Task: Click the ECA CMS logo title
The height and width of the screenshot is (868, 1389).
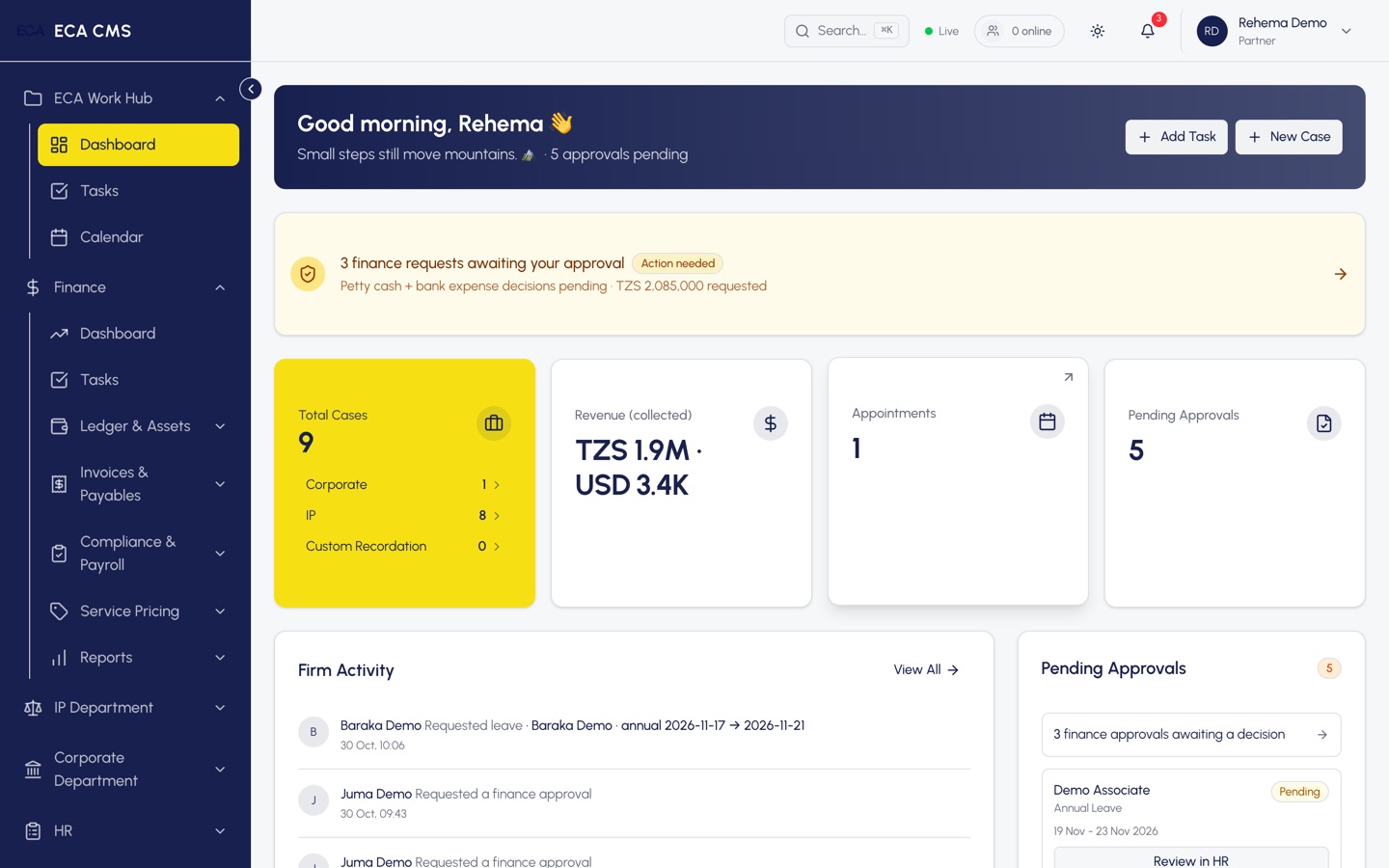Action: (x=93, y=31)
